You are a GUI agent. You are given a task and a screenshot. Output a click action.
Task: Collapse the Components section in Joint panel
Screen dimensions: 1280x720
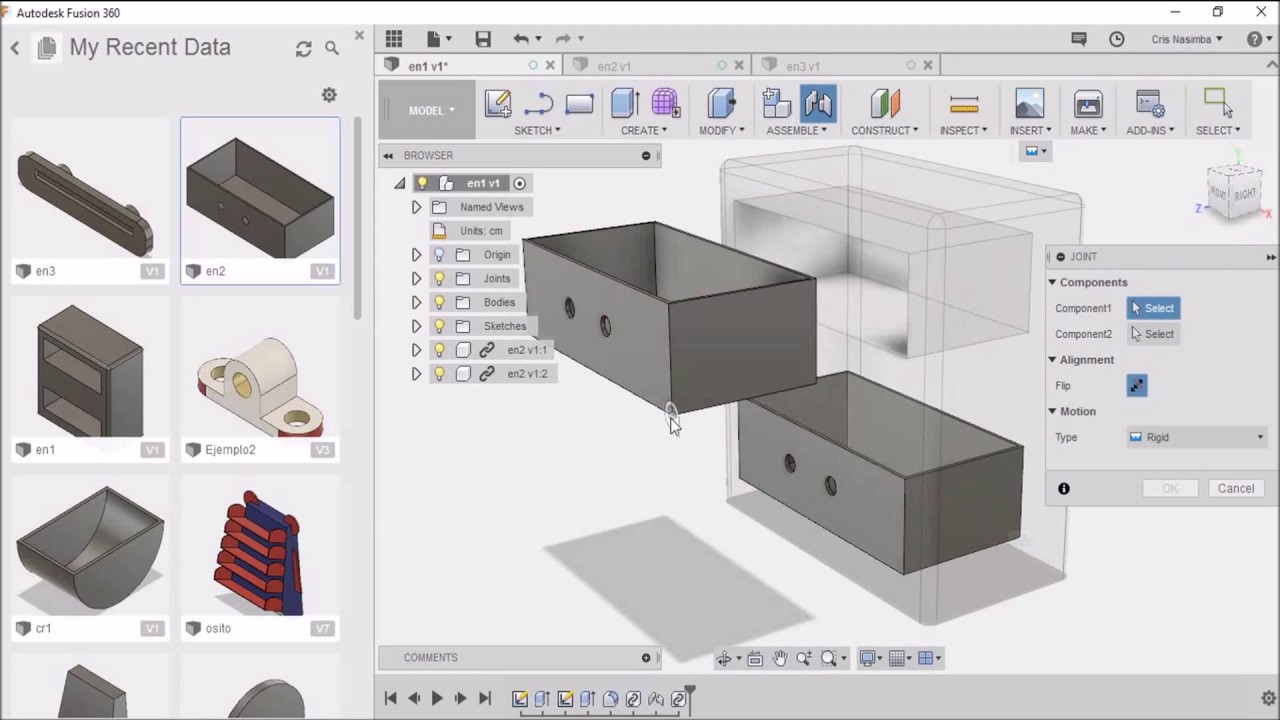point(1052,283)
